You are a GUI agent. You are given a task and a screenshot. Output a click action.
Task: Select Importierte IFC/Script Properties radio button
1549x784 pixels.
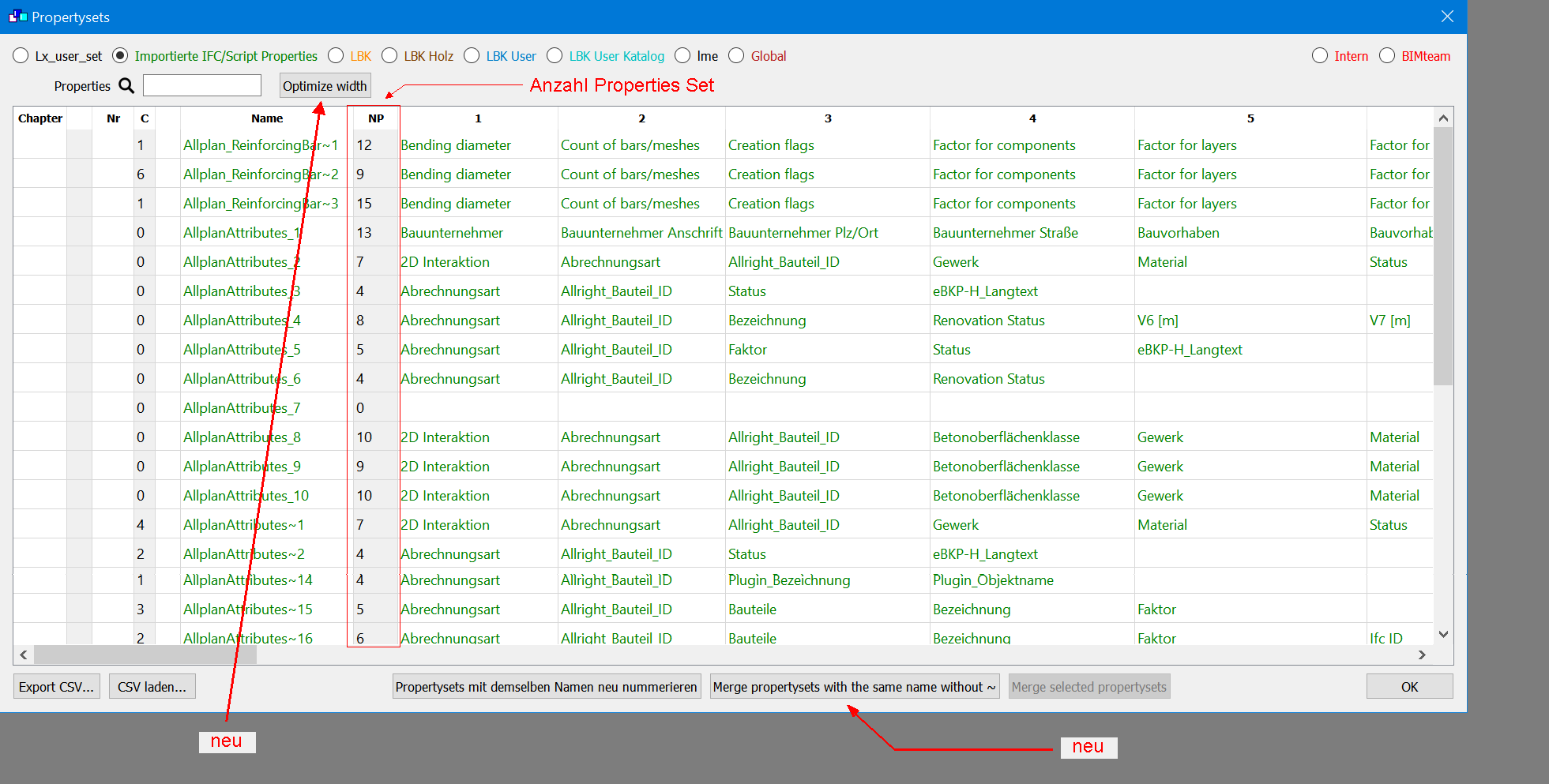click(x=120, y=55)
